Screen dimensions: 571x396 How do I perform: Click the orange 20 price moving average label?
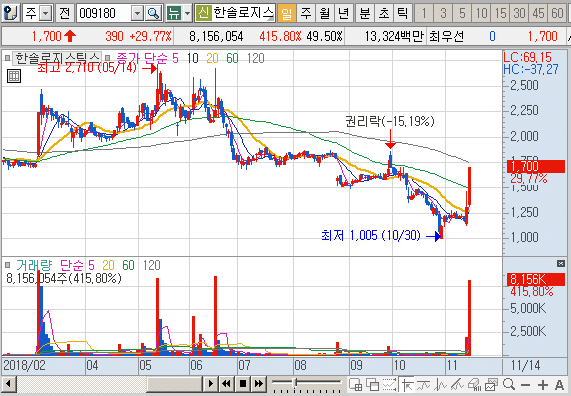pyautogui.click(x=212, y=58)
